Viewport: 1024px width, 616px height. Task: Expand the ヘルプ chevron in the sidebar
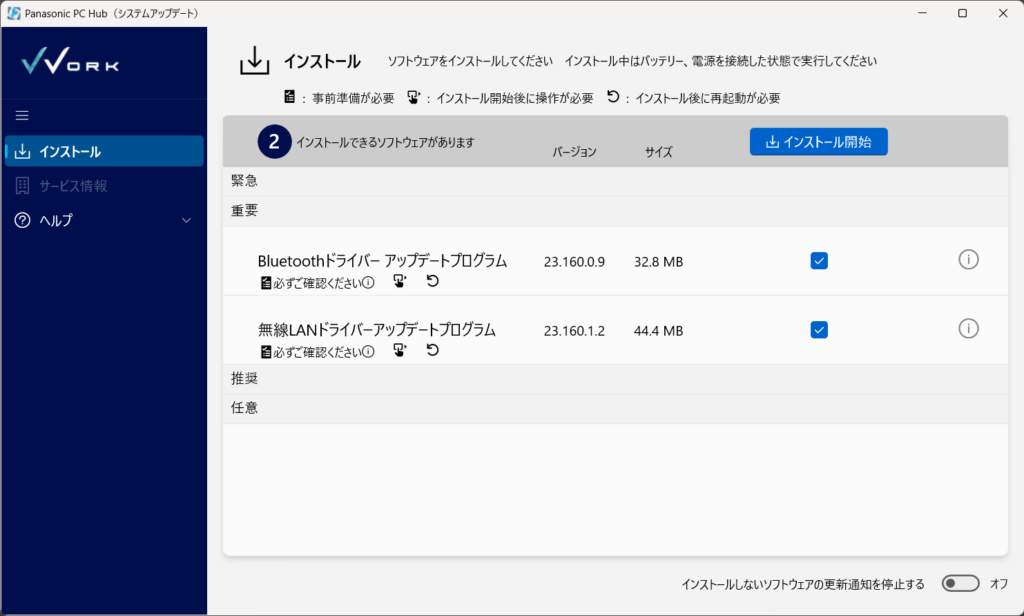pyautogui.click(x=186, y=220)
